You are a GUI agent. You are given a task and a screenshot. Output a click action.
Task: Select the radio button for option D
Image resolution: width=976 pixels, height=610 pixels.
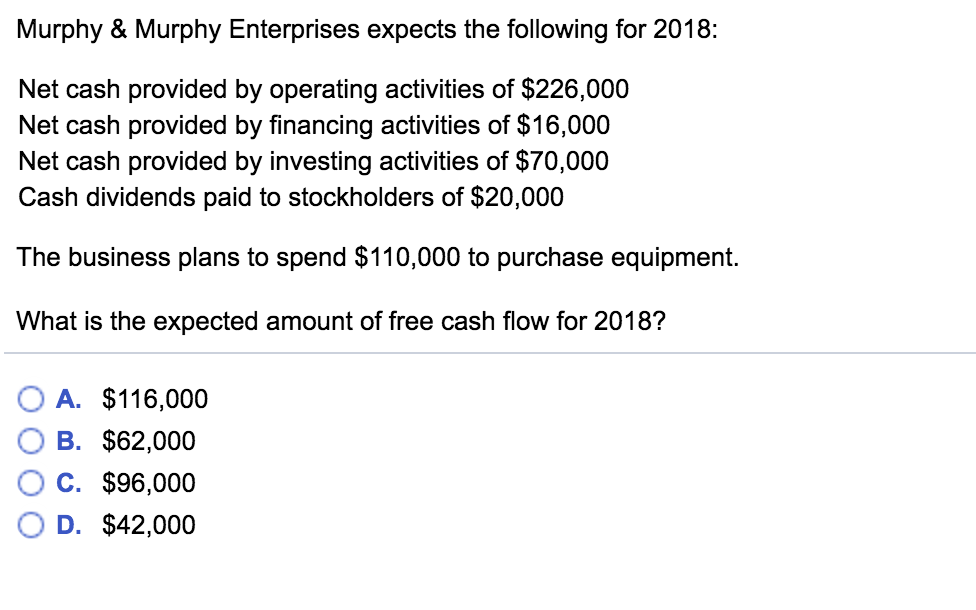click(31, 525)
